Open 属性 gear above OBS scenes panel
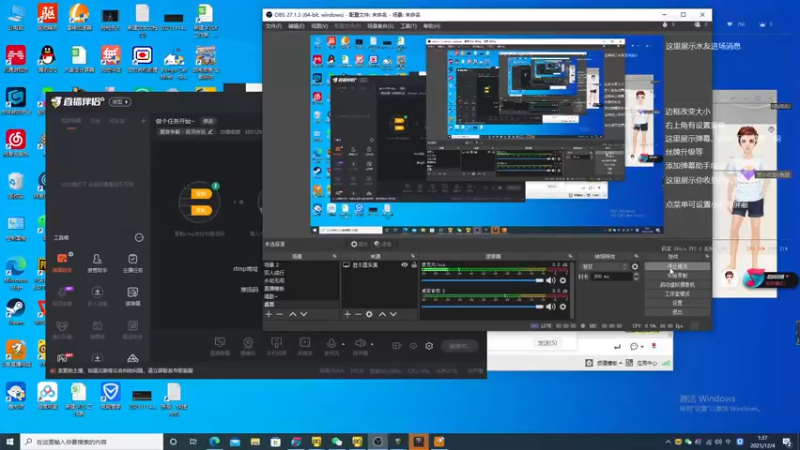The image size is (800, 450). 359,244
